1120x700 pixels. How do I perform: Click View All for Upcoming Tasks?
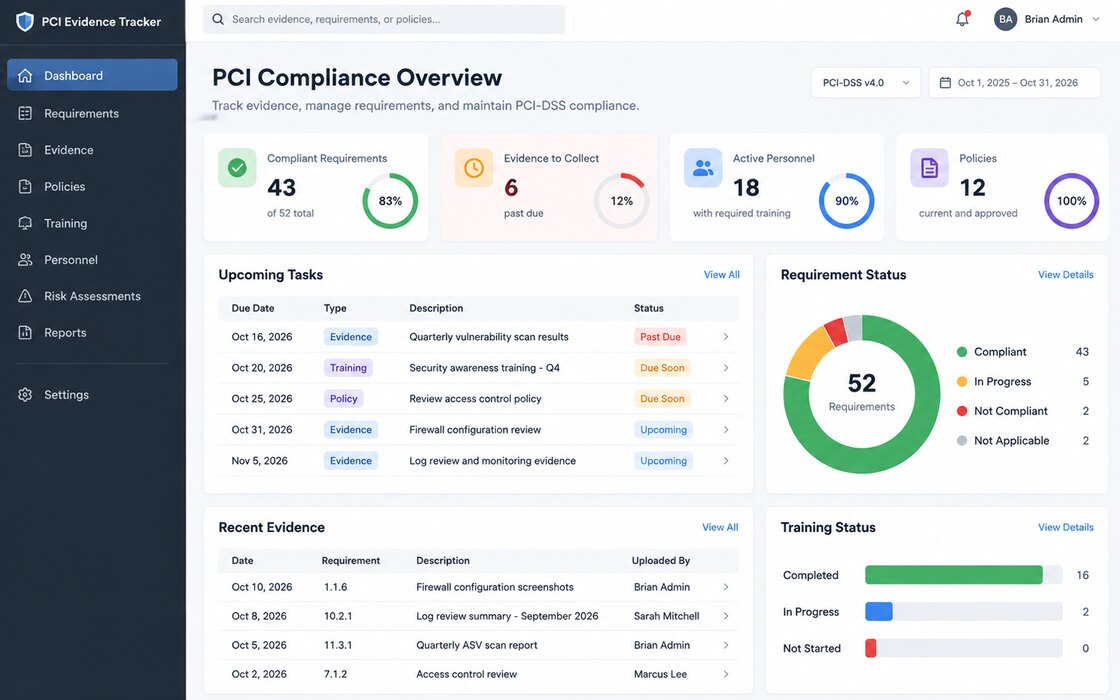pyautogui.click(x=721, y=274)
